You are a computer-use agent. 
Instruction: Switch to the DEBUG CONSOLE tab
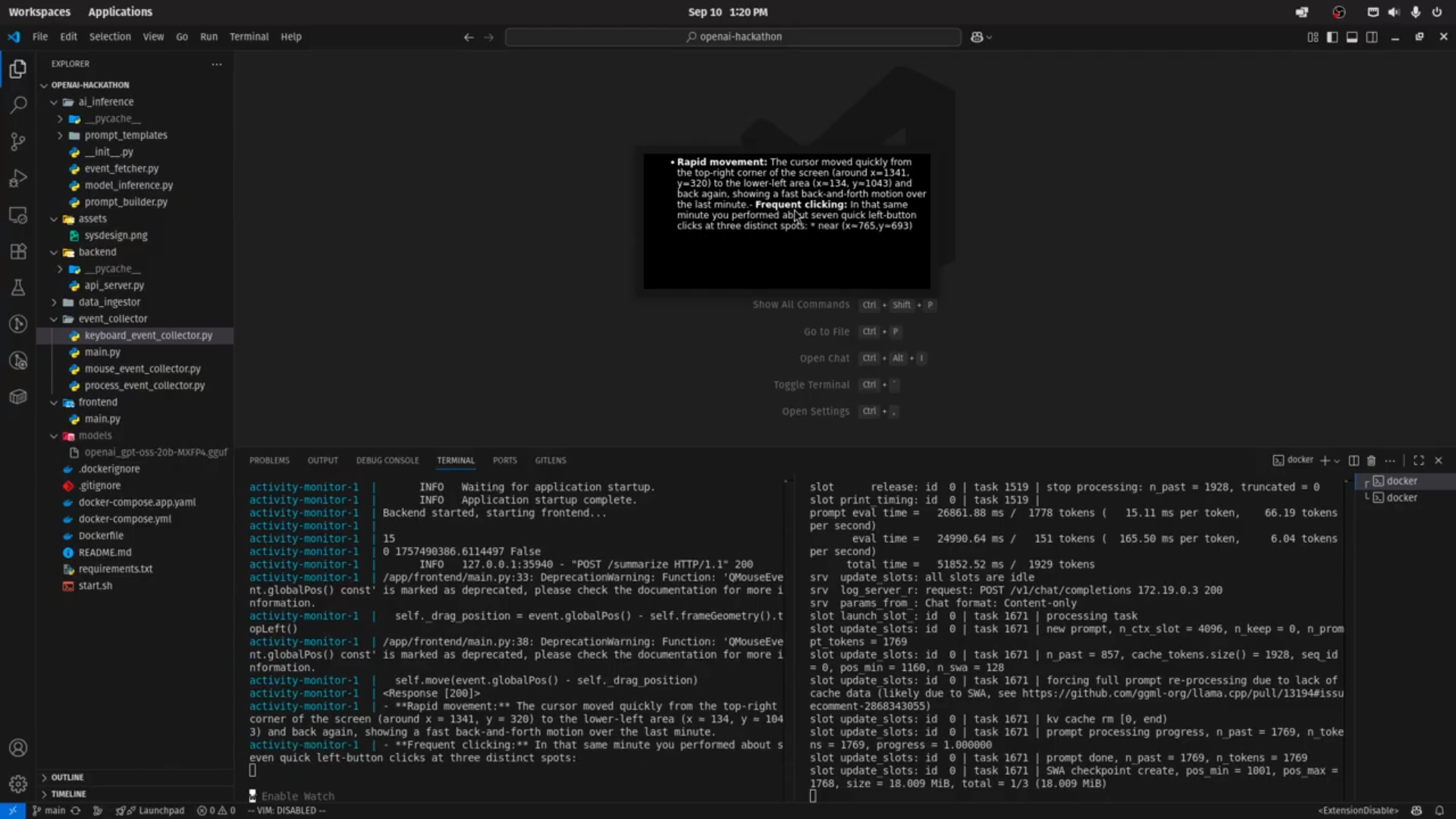(387, 460)
